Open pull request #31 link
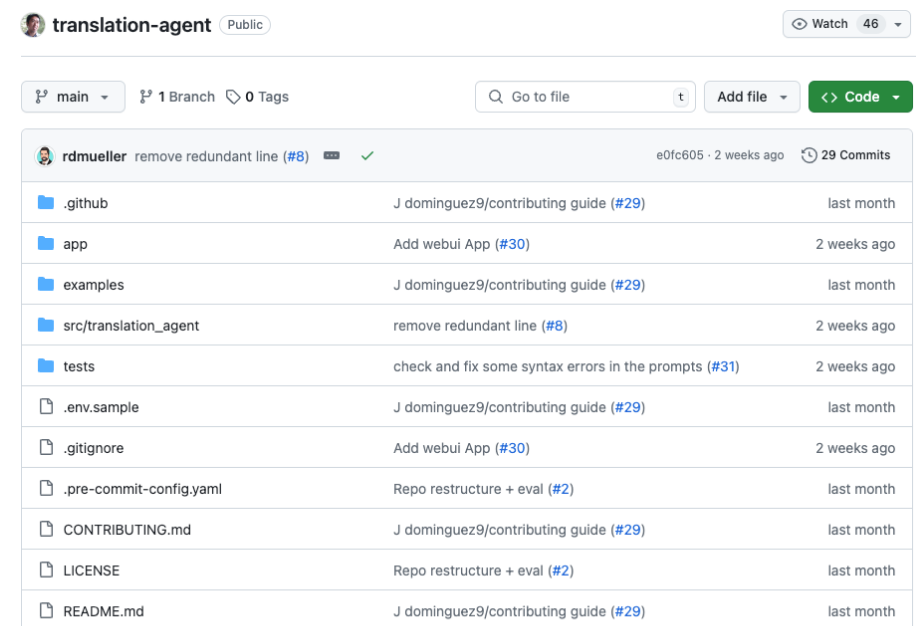 723,366
